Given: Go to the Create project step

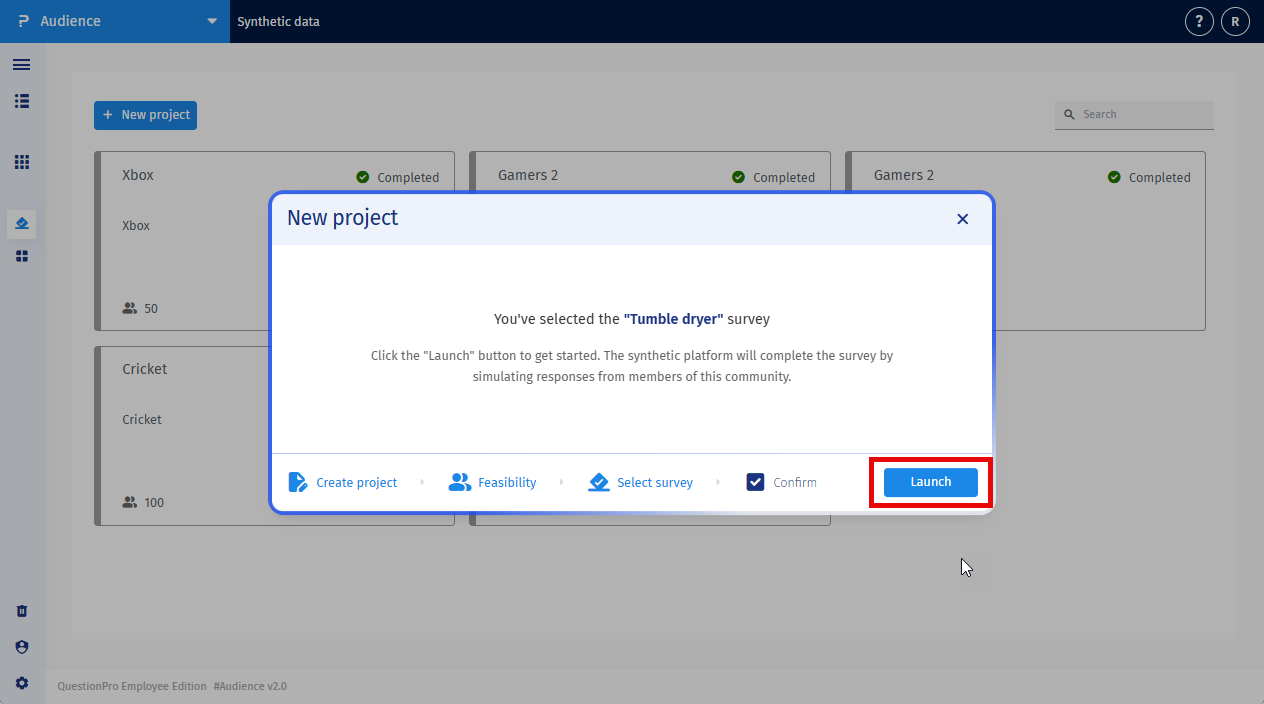Looking at the screenshot, I should coord(343,482).
